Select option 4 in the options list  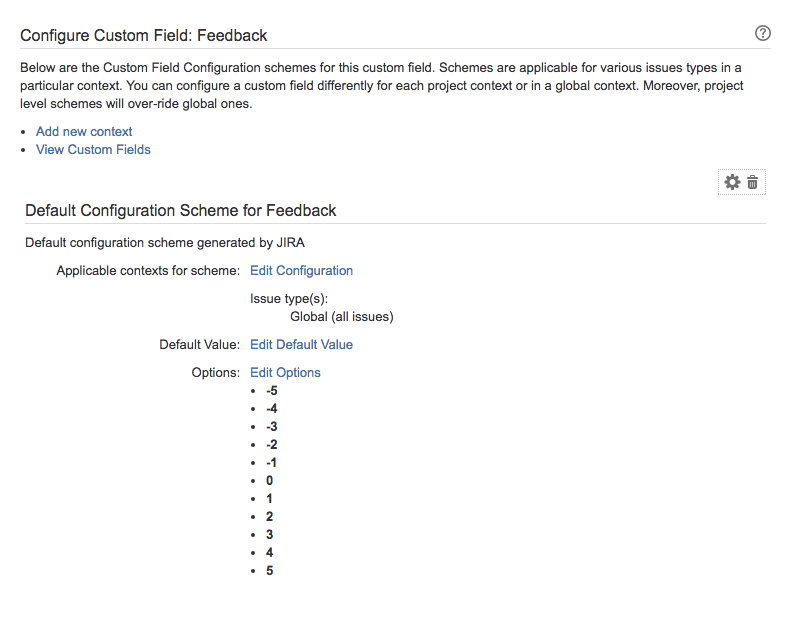point(270,552)
